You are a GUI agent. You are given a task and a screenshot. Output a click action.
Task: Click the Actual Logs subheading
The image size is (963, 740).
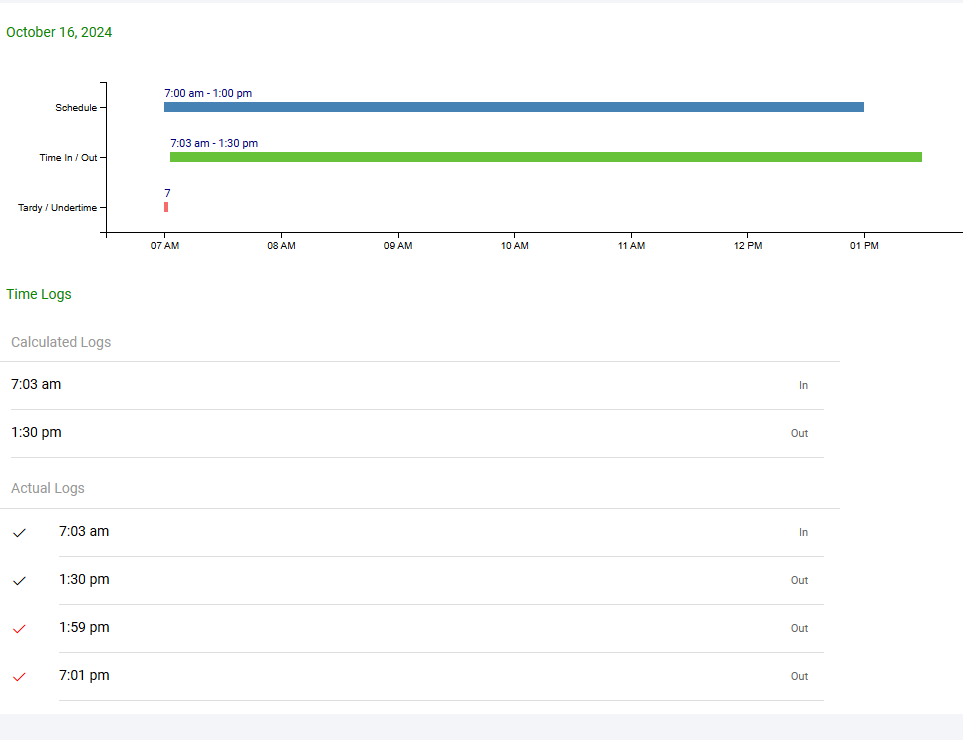click(x=48, y=488)
